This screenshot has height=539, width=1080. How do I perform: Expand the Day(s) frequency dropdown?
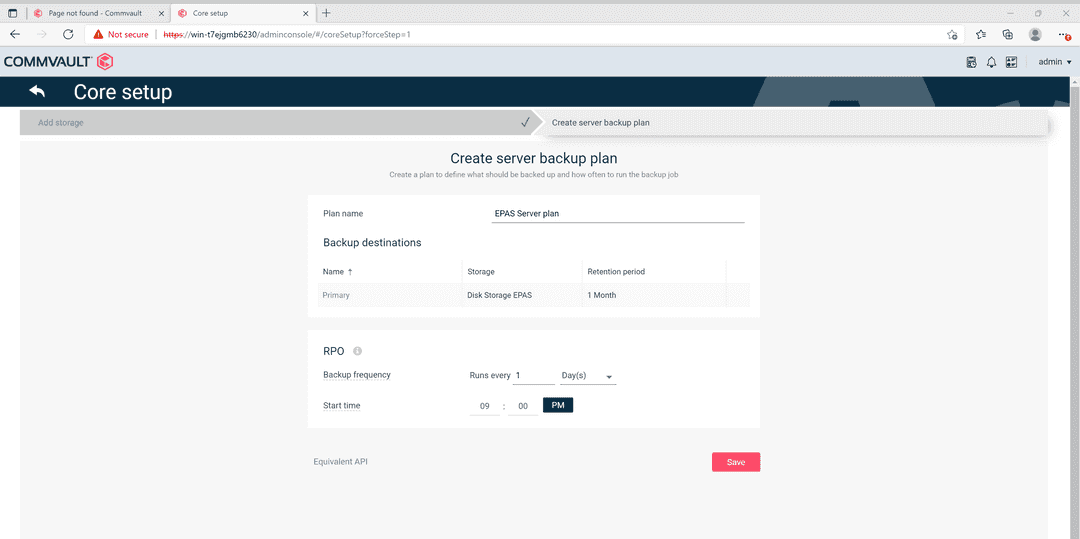point(588,376)
